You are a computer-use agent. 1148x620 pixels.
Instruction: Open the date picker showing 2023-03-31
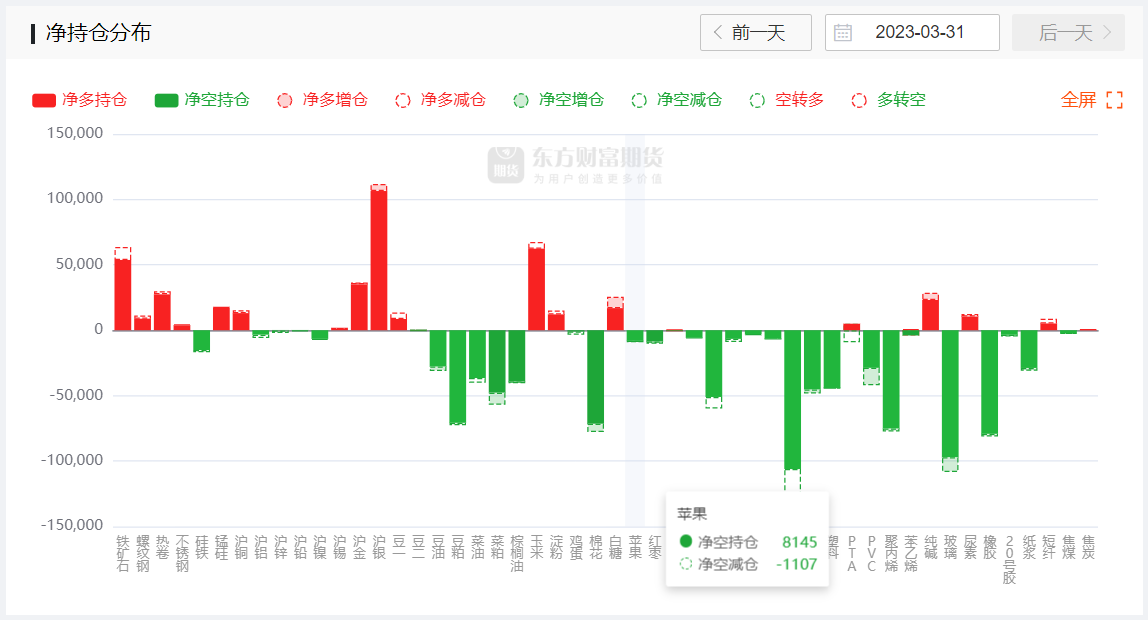(912, 32)
